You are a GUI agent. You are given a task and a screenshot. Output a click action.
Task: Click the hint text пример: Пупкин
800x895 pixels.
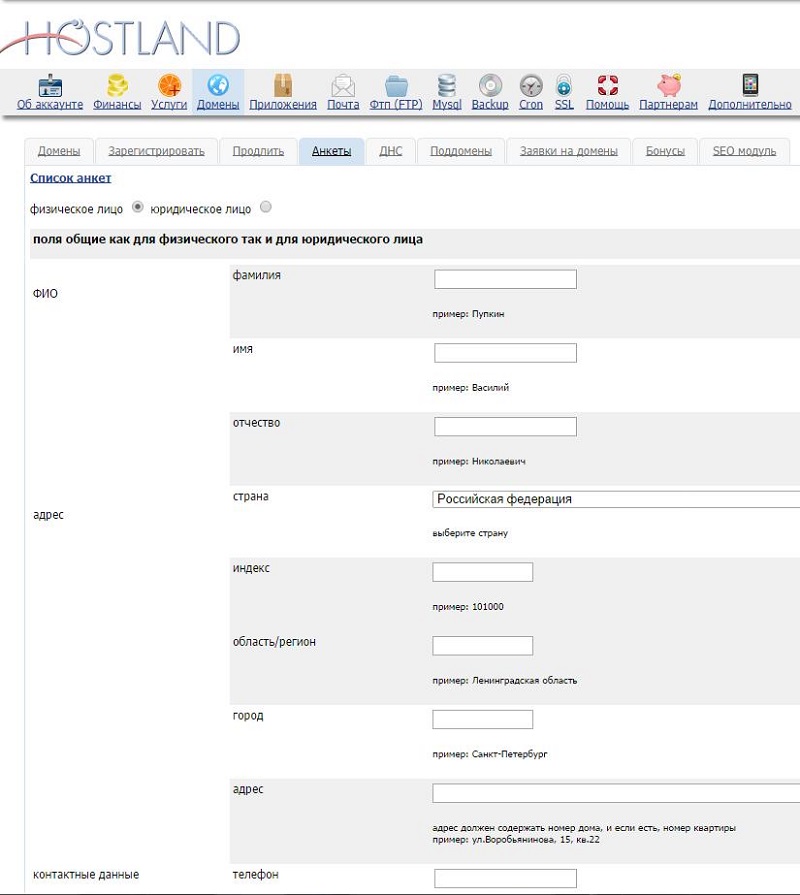click(x=468, y=314)
